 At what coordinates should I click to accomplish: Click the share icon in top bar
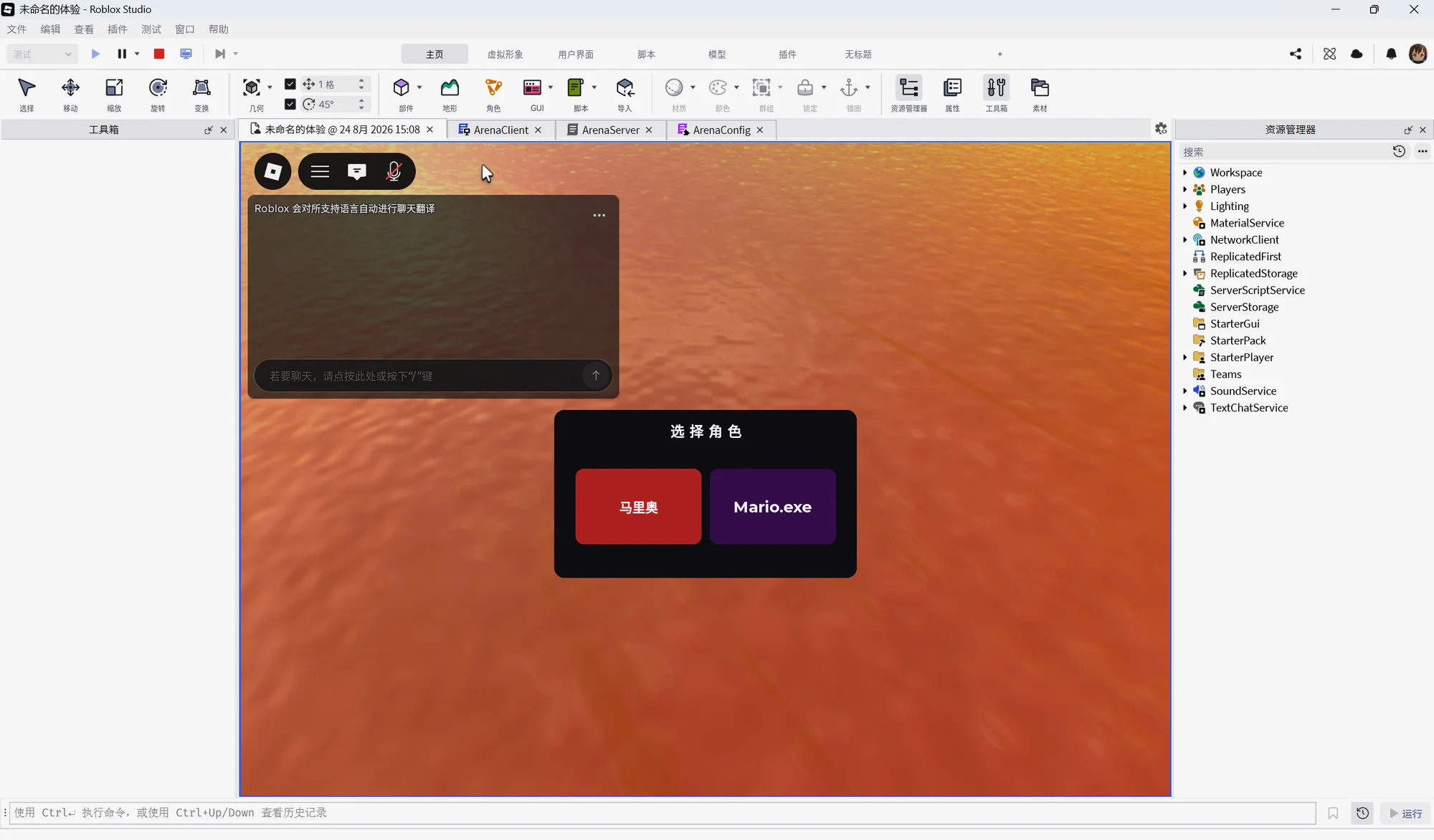point(1296,54)
